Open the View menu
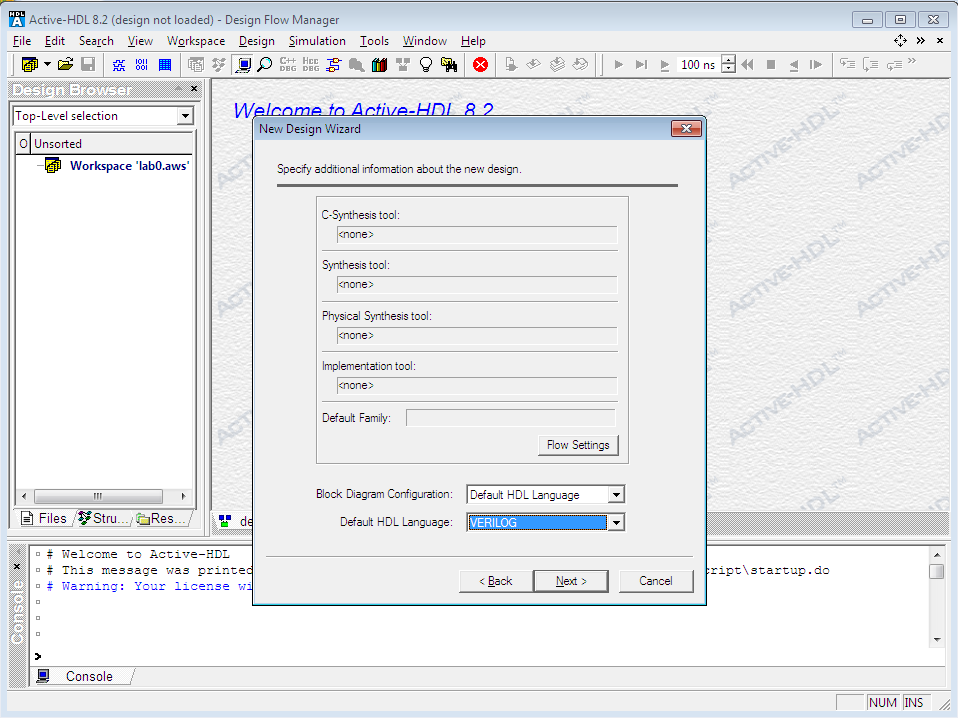 (140, 41)
